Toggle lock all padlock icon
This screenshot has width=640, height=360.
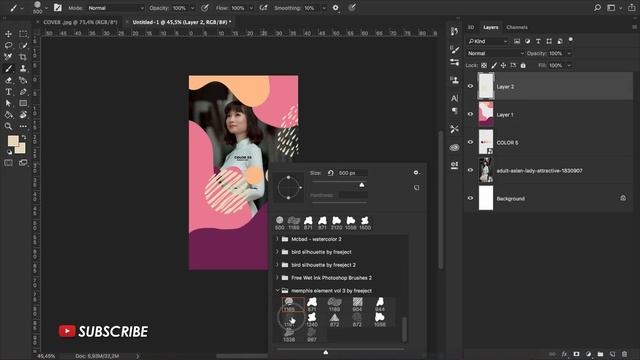(x=523, y=65)
